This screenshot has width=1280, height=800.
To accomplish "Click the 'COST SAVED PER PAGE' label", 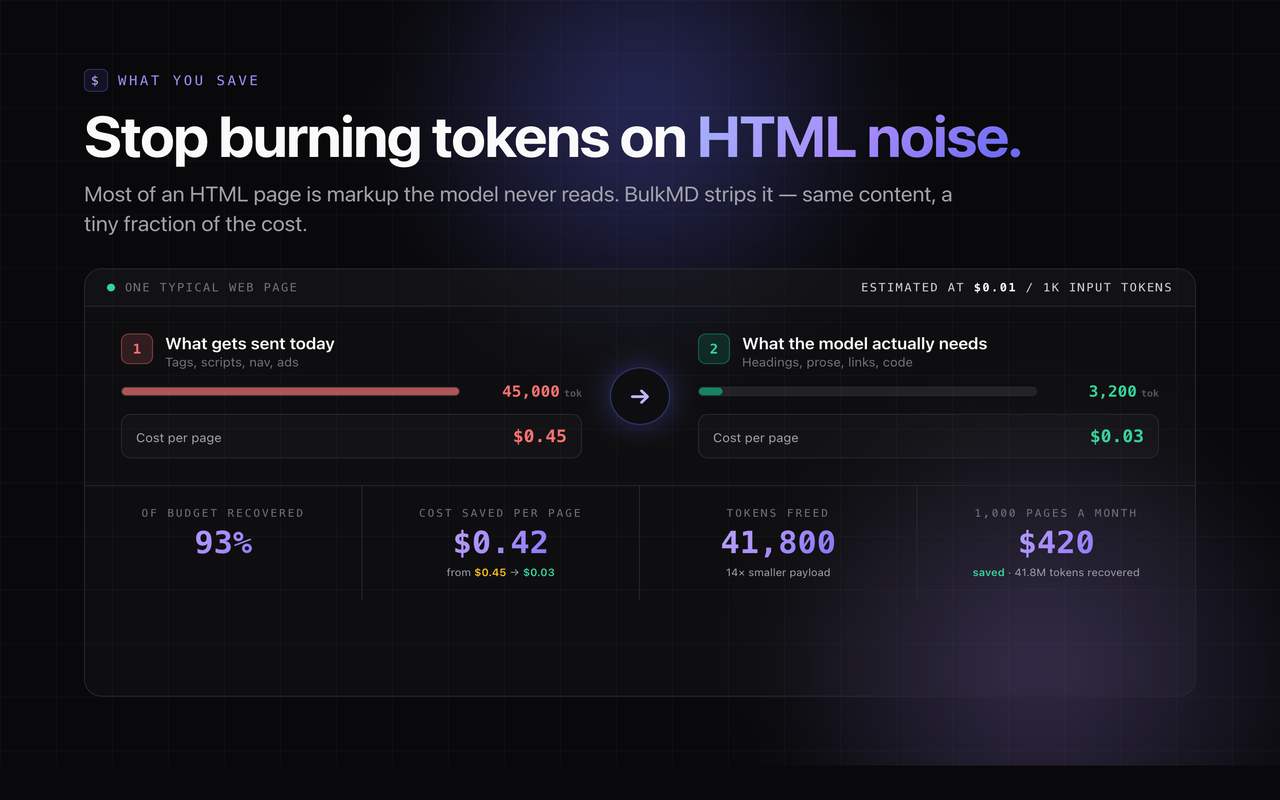I will tap(500, 513).
